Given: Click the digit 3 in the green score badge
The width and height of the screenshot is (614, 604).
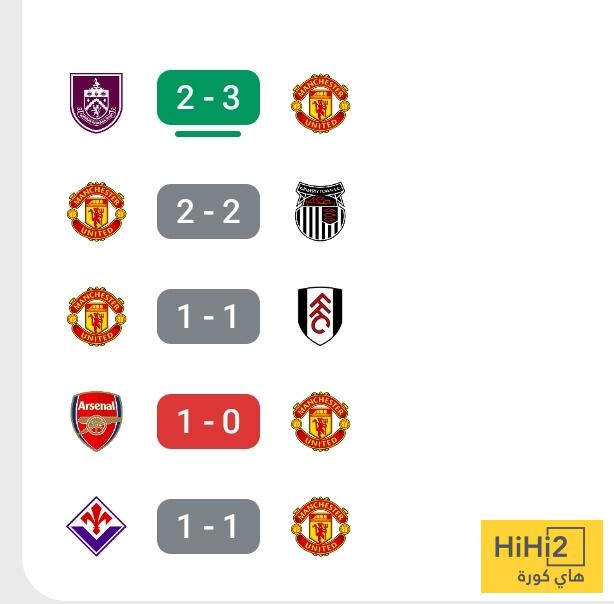Looking at the screenshot, I should 231,98.
